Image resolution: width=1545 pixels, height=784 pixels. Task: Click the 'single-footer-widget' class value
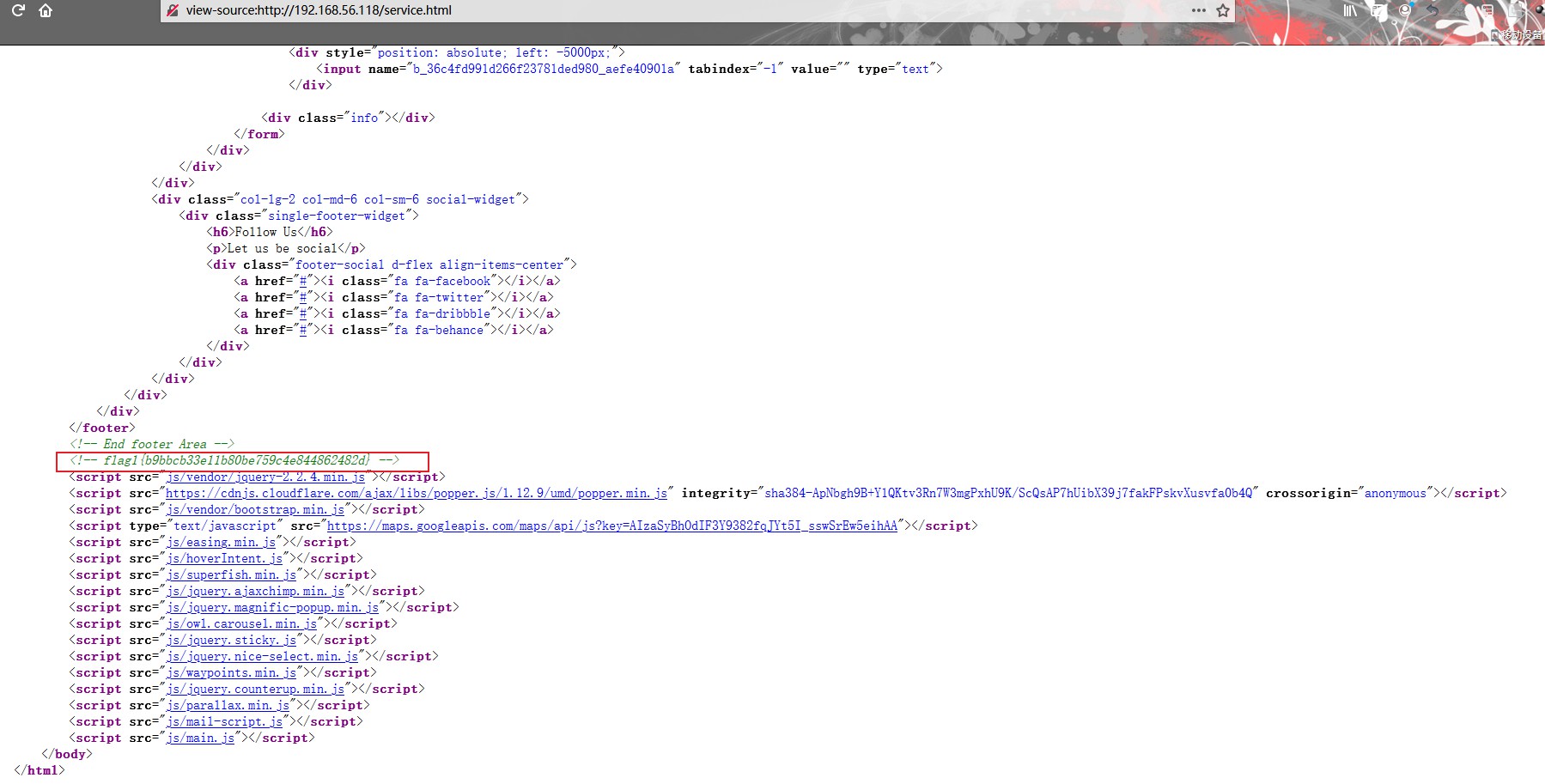tap(337, 216)
